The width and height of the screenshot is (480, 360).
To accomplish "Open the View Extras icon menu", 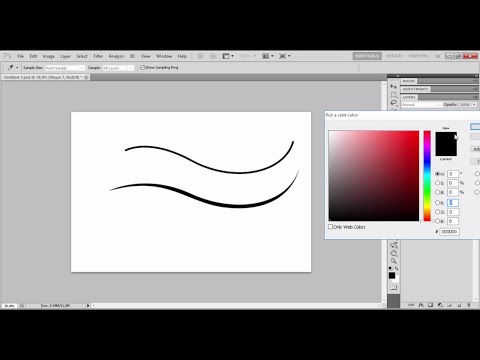I will click(228, 56).
